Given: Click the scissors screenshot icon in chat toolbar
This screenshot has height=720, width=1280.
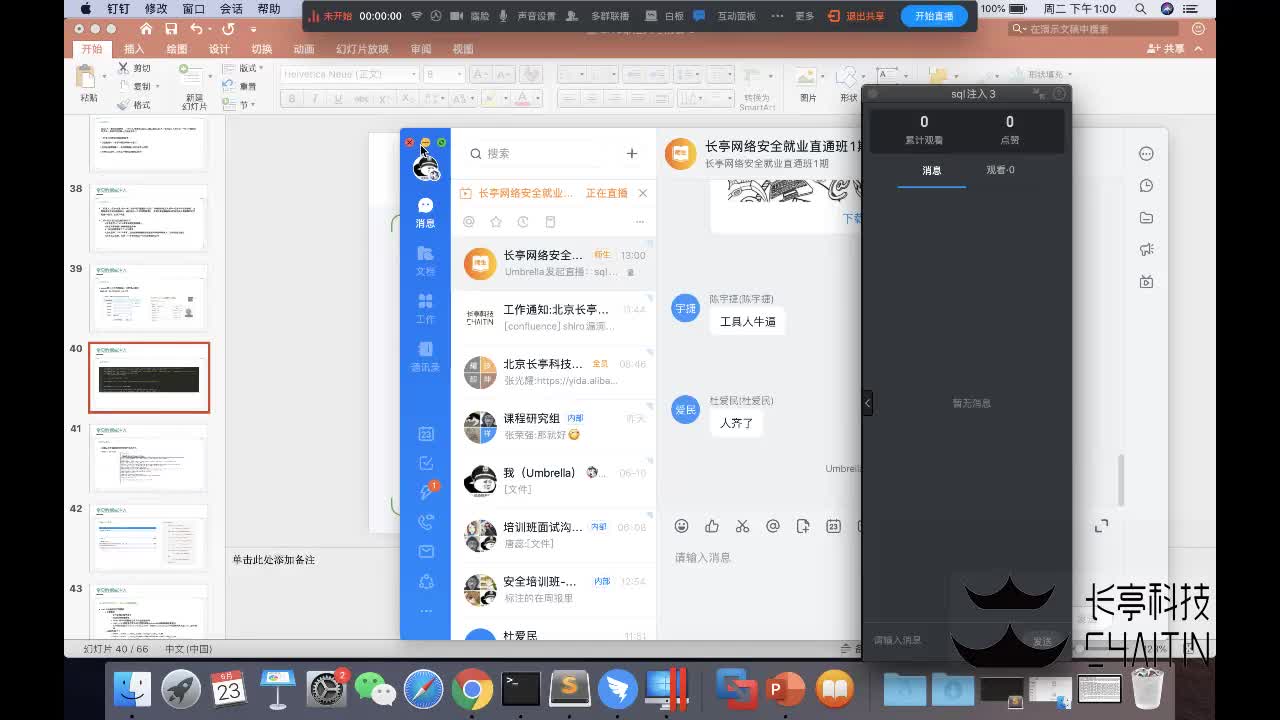Looking at the screenshot, I should (x=742, y=526).
